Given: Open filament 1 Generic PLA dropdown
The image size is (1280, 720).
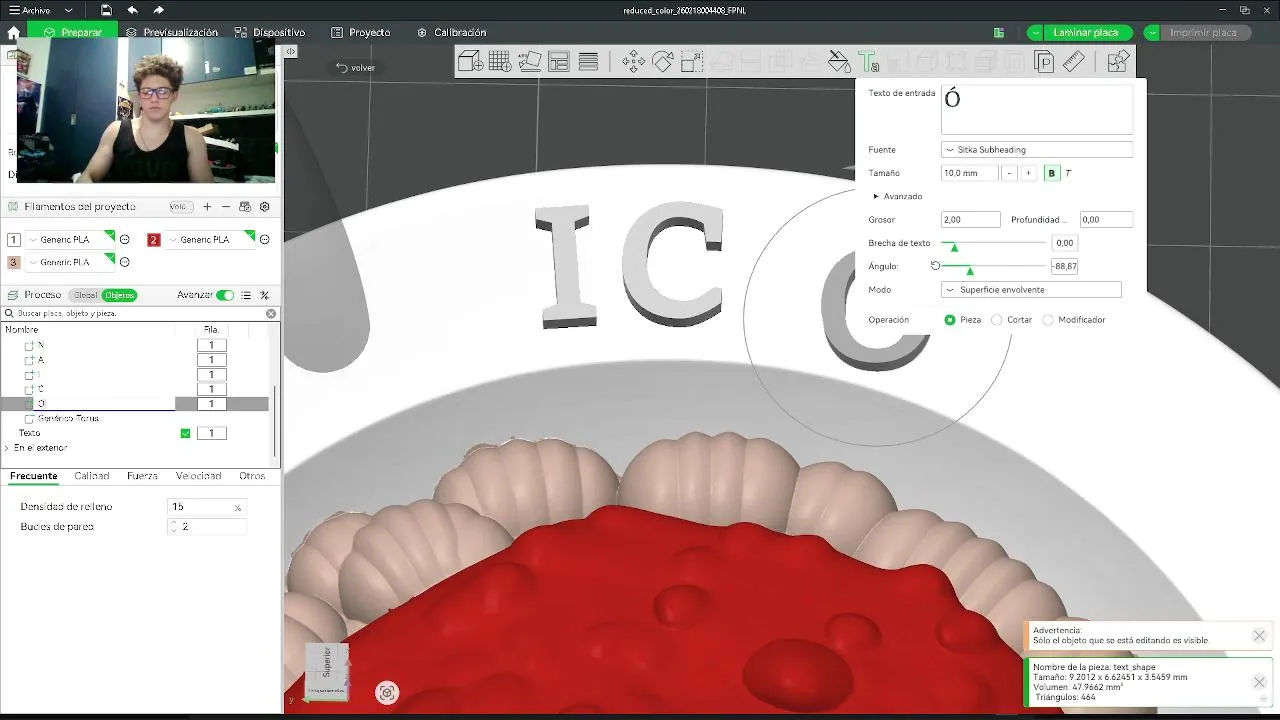Looking at the screenshot, I should [70, 239].
